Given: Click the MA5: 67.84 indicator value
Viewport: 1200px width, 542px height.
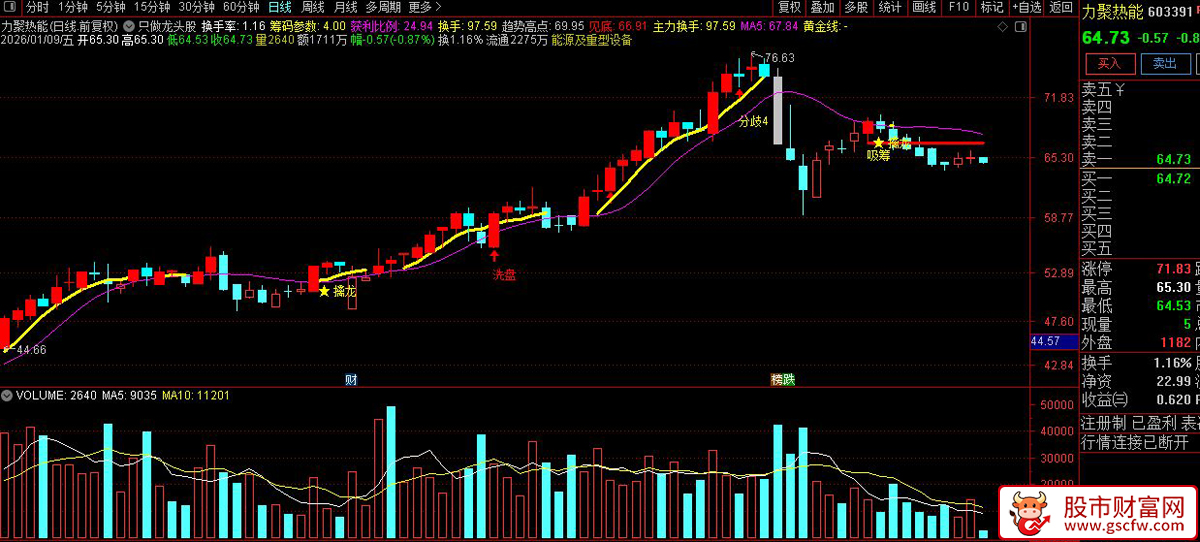Looking at the screenshot, I should click(770, 25).
